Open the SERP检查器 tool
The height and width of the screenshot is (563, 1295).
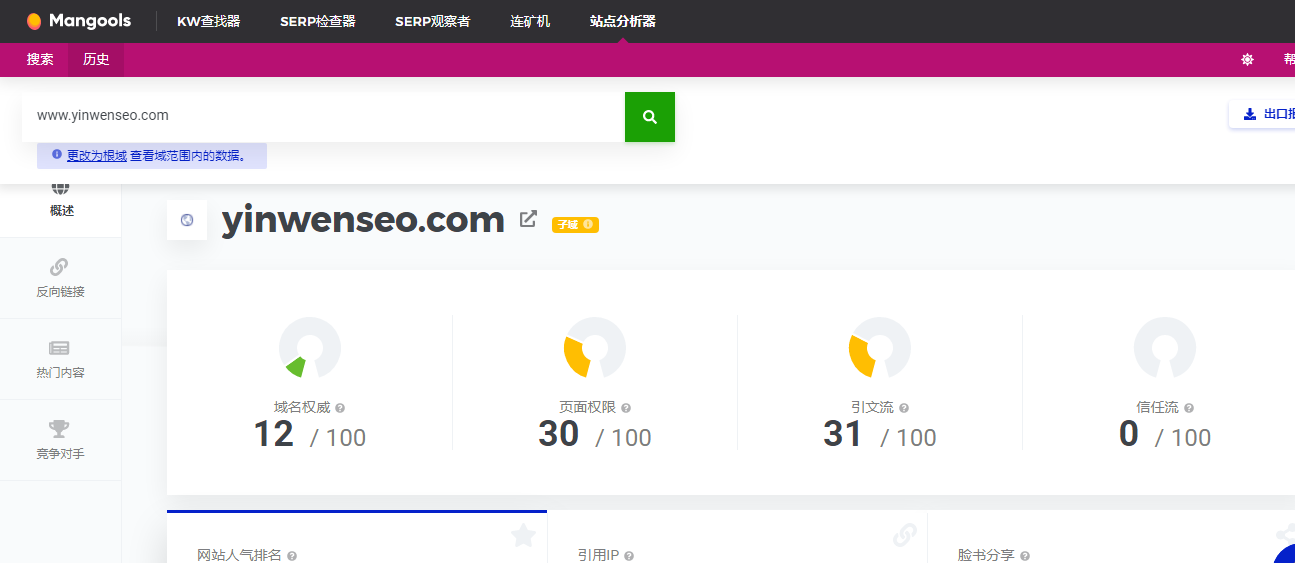[318, 21]
